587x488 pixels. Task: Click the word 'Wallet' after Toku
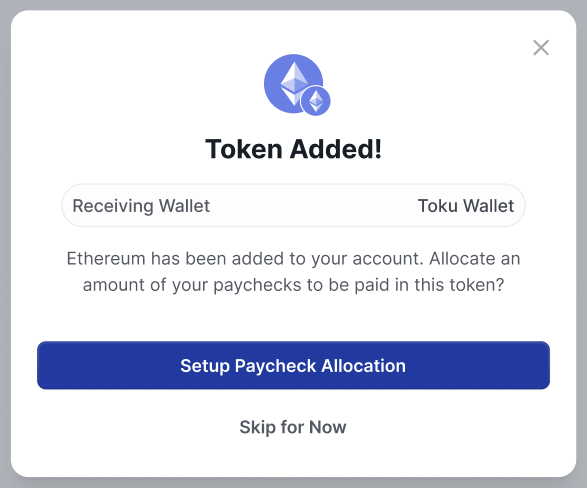[x=489, y=206]
